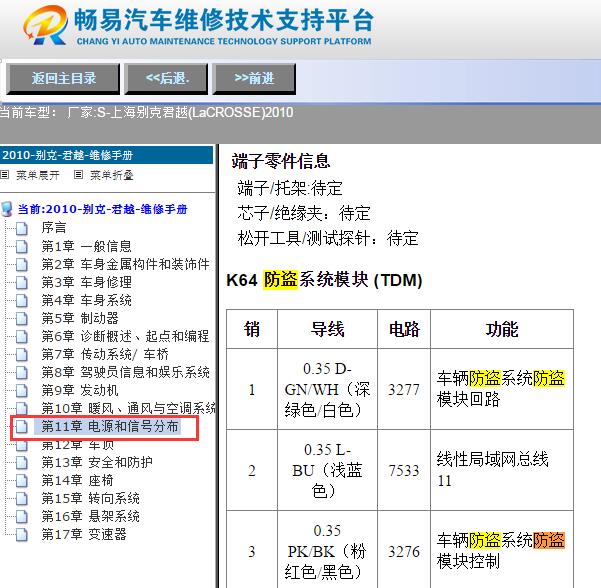601x588 pixels.
Task: Click the 导线 column header
Action: [327, 329]
